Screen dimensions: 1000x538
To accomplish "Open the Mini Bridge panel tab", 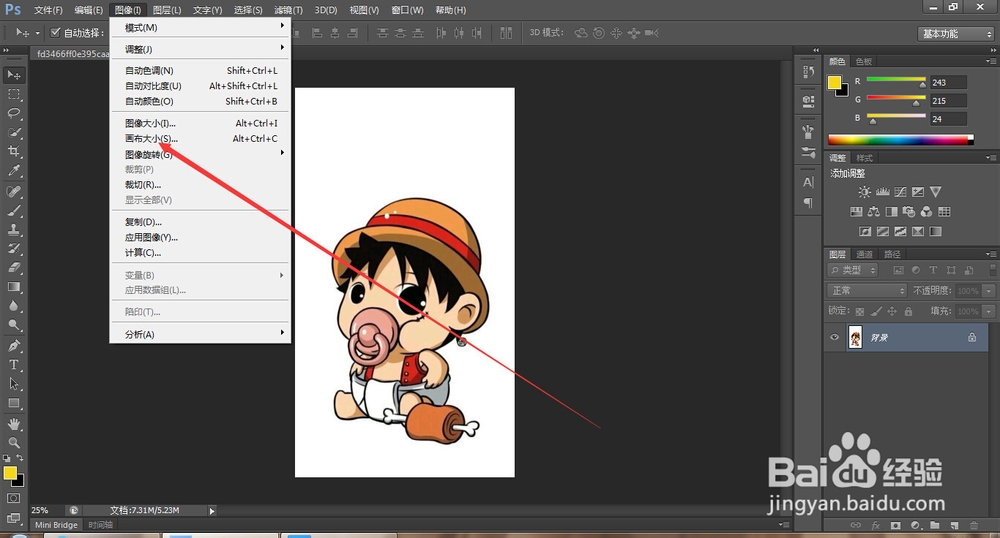I will coord(56,525).
